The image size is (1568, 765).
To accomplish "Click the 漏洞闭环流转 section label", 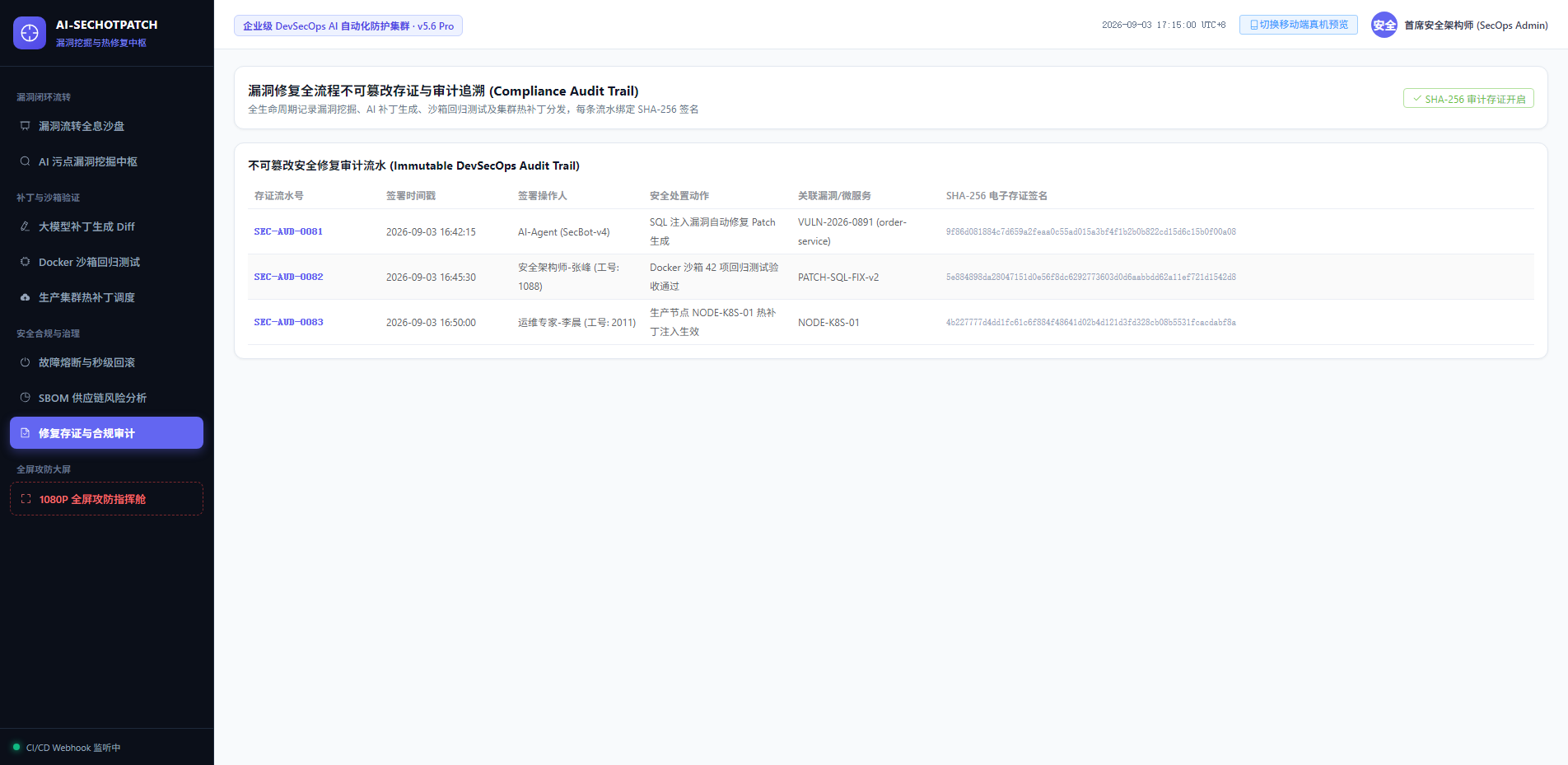I will pyautogui.click(x=44, y=97).
